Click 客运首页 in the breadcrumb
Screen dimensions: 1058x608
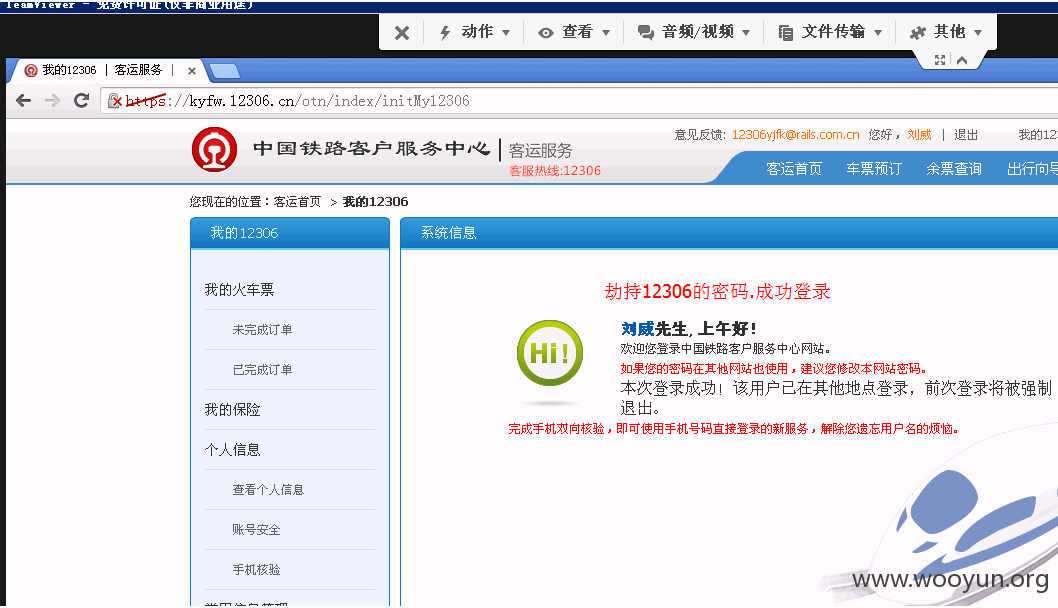click(298, 202)
